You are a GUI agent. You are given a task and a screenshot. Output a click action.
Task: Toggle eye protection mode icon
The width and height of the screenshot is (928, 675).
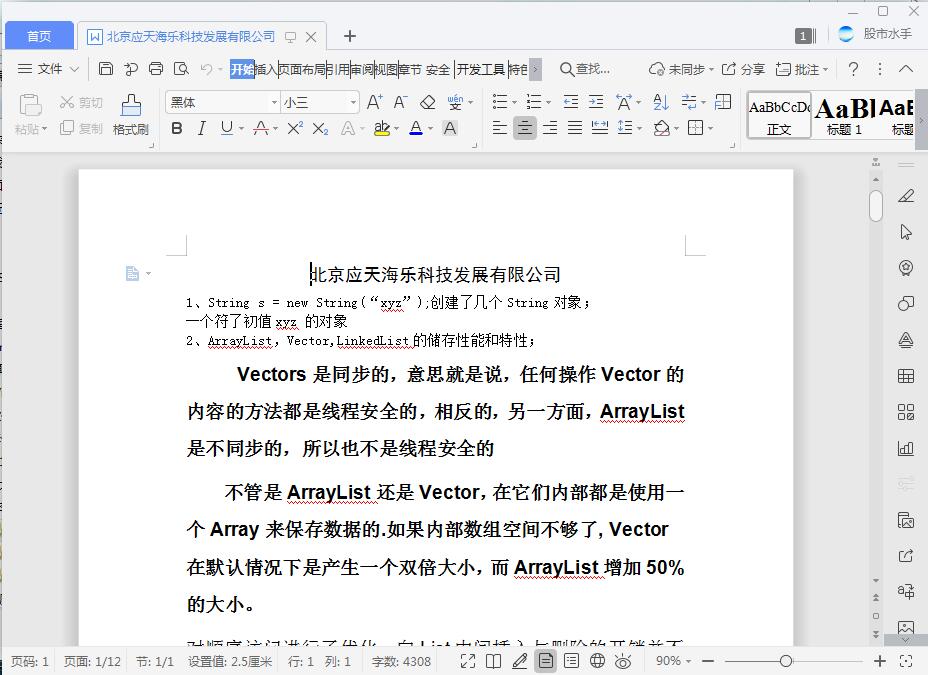623,661
